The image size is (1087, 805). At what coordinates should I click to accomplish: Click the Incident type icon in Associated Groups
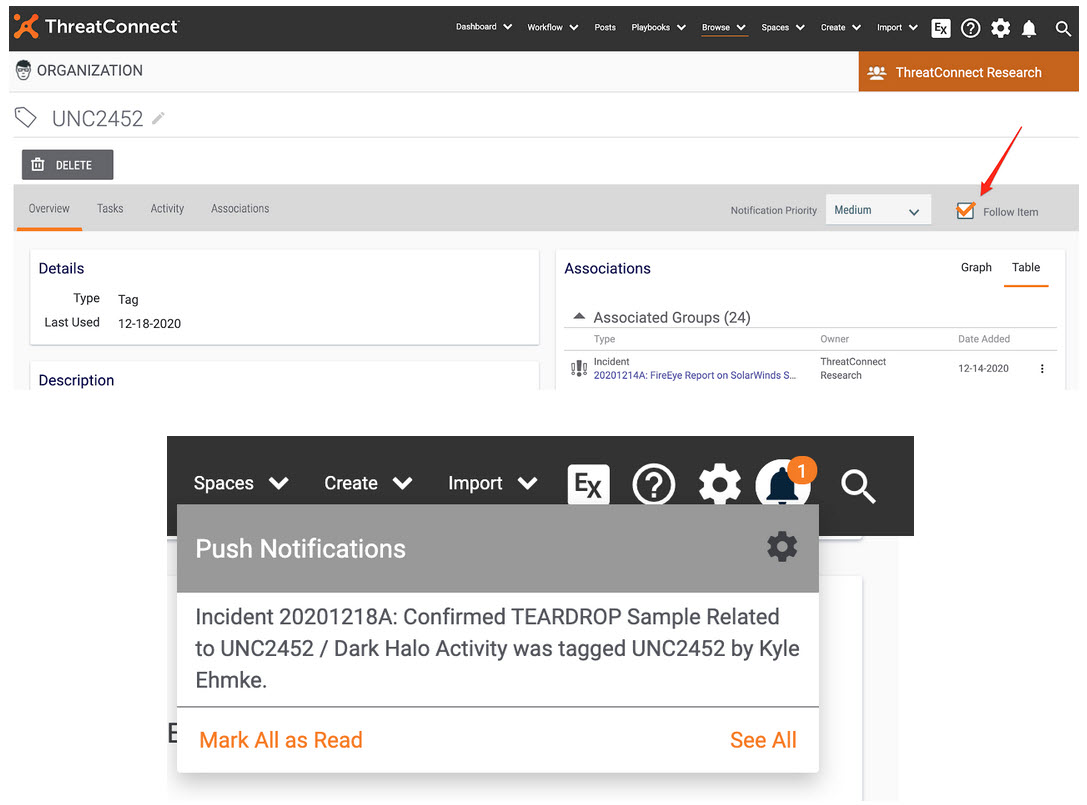(x=579, y=368)
